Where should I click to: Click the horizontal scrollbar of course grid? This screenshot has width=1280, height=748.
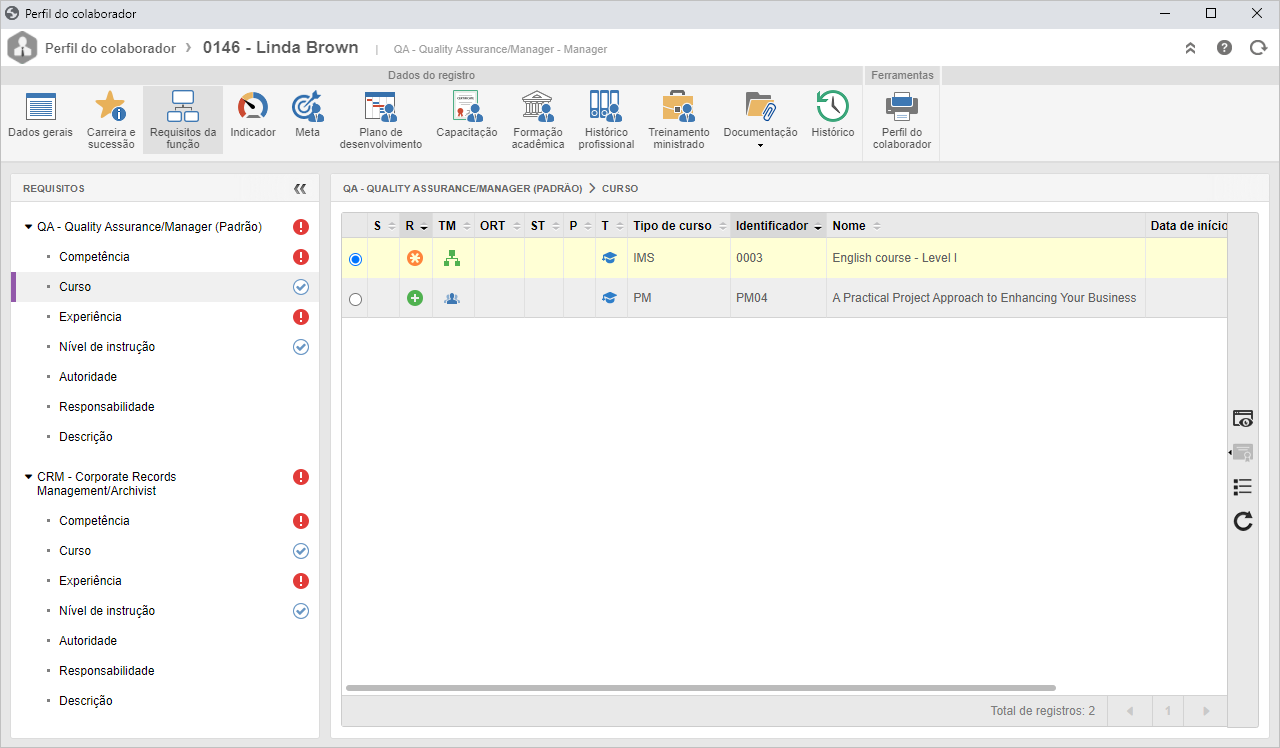tap(701, 688)
